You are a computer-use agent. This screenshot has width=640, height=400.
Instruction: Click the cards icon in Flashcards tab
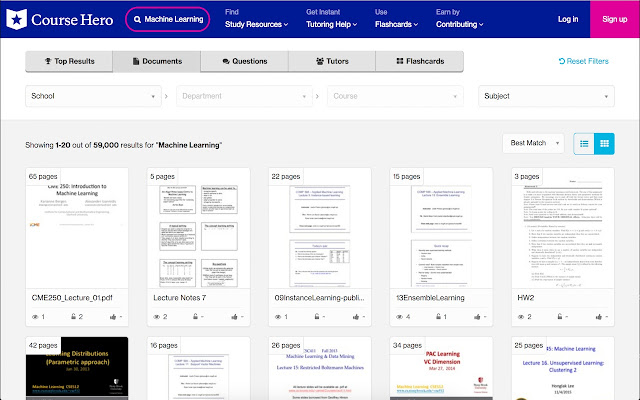coord(400,61)
